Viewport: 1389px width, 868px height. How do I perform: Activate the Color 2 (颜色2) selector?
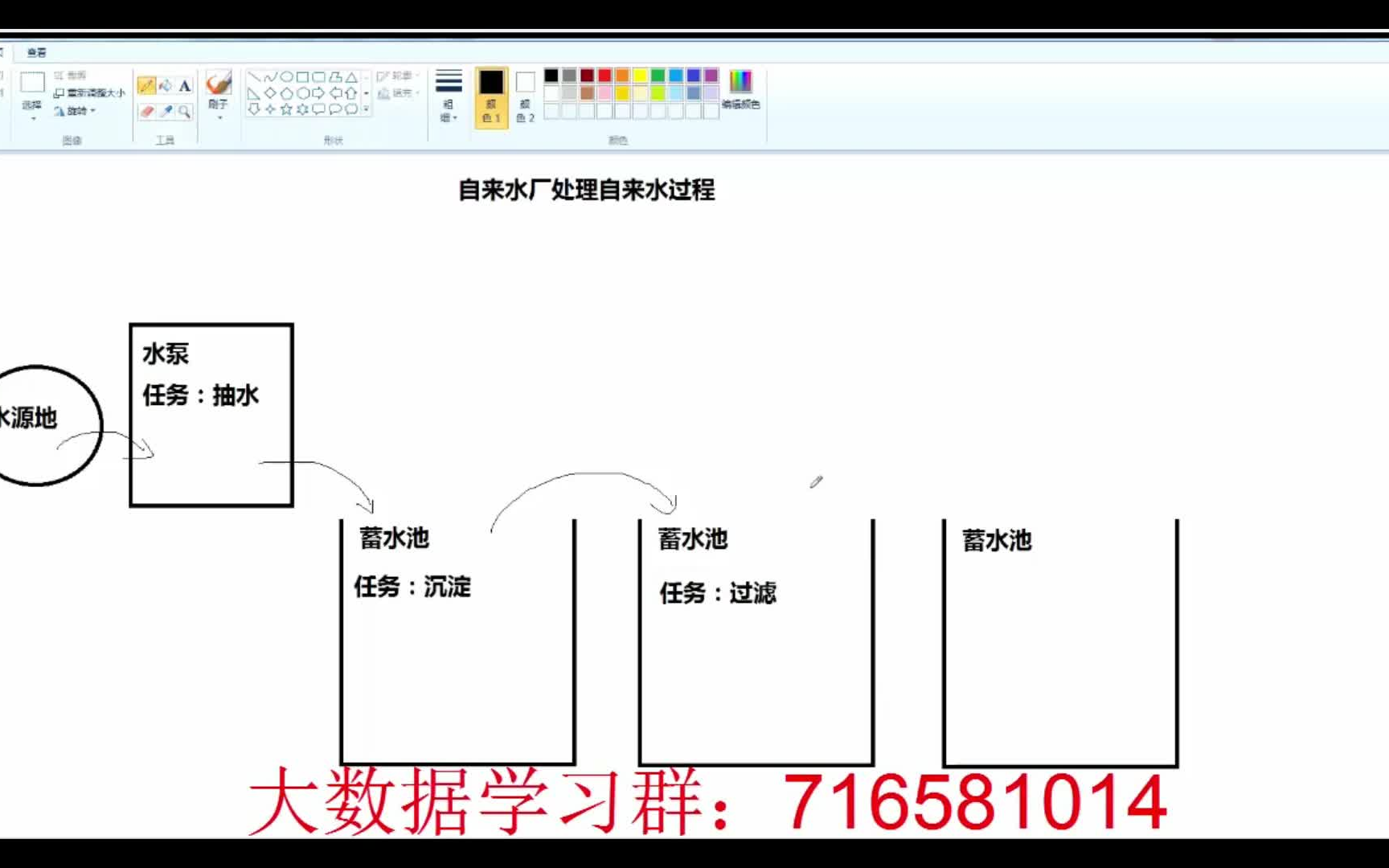click(525, 96)
